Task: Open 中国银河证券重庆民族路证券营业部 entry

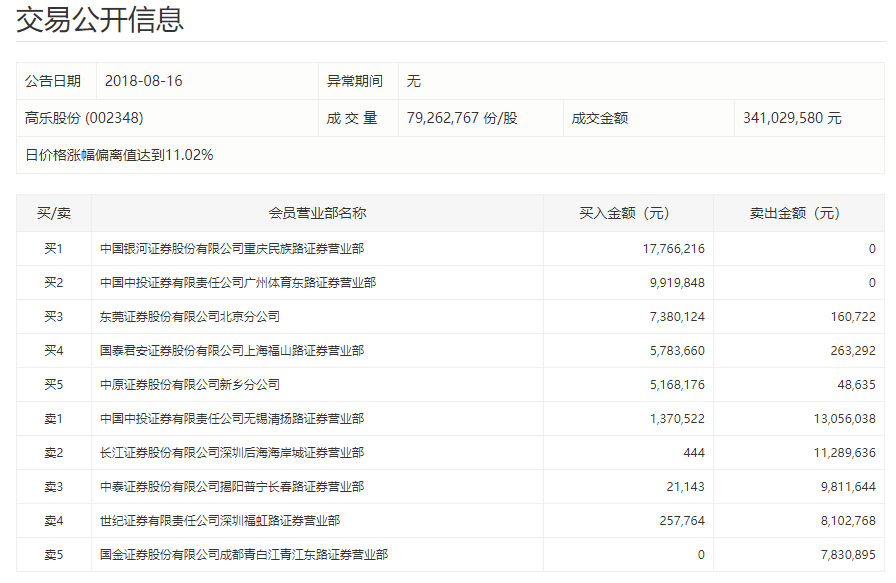Action: (x=232, y=249)
